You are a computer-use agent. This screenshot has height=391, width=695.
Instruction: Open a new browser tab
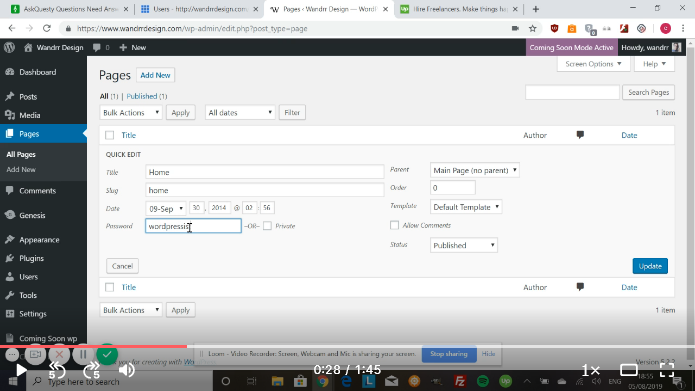click(x=535, y=9)
